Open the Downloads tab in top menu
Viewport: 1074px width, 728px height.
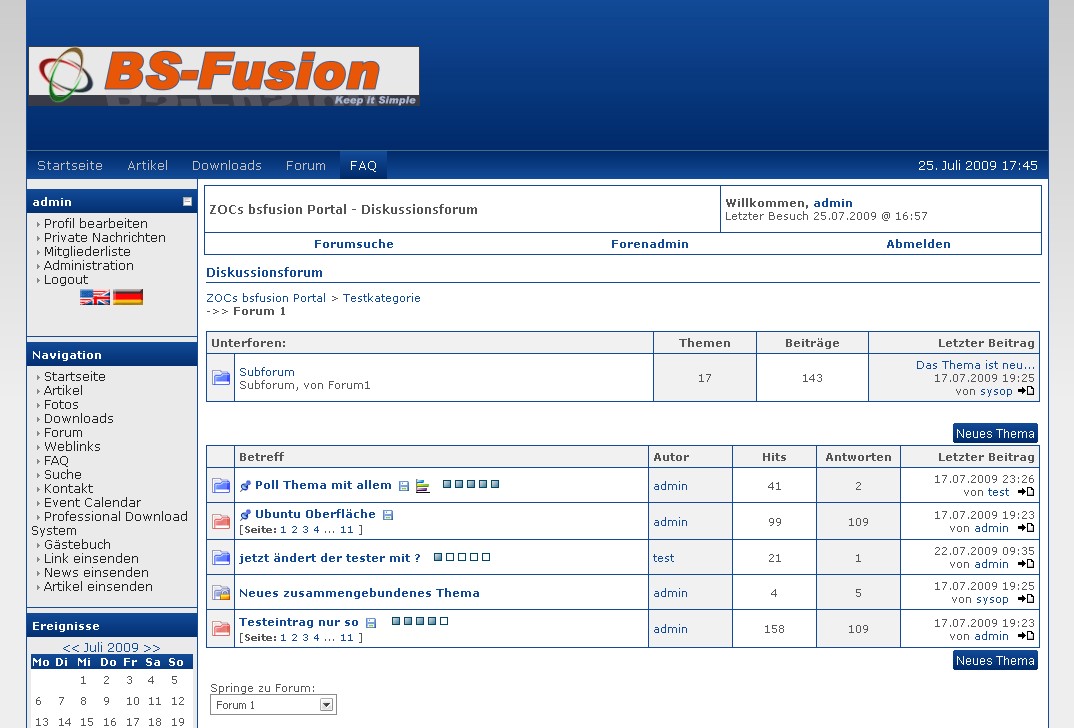point(227,166)
